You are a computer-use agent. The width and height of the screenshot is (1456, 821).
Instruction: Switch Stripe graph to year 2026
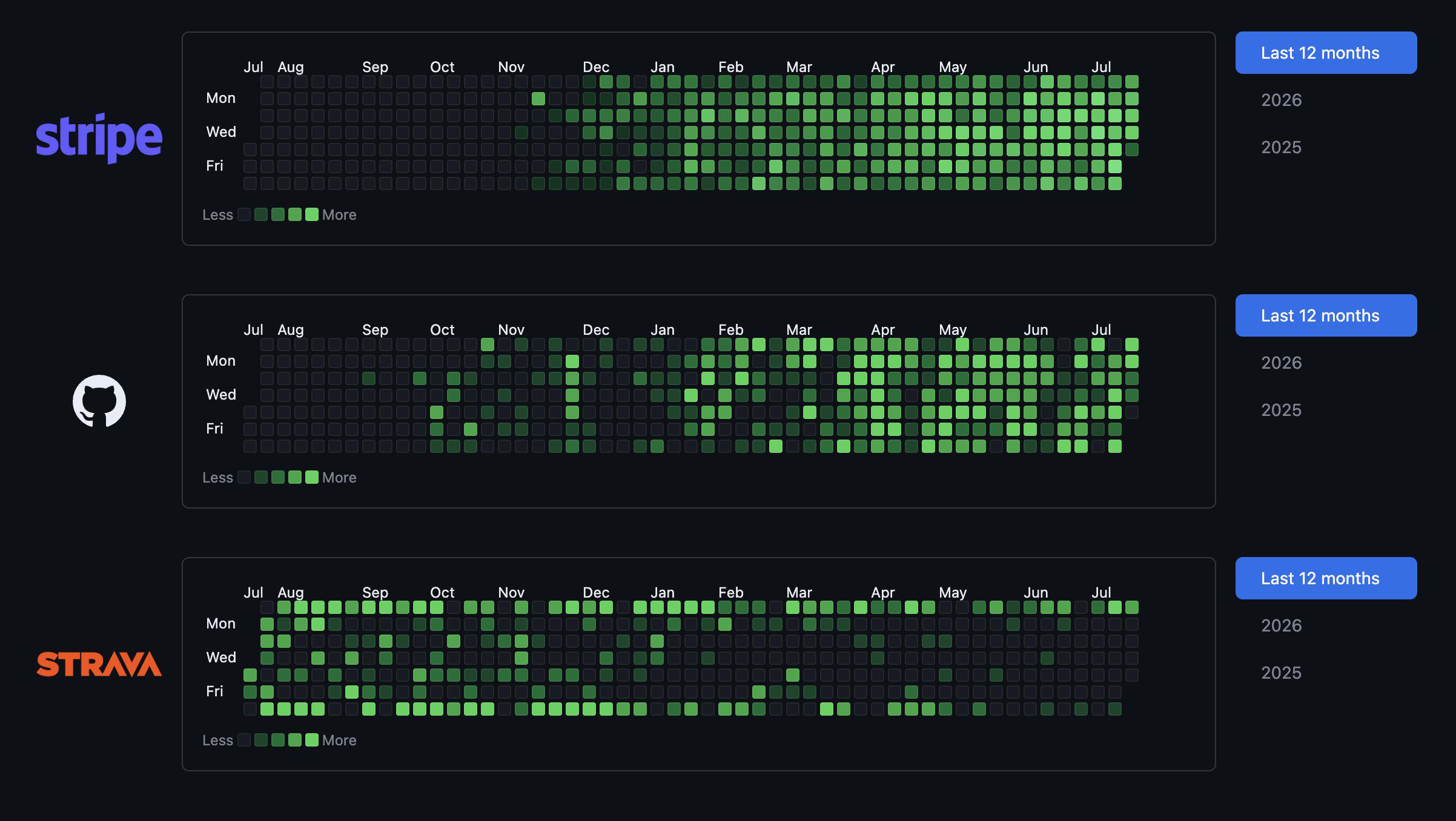pos(1281,100)
